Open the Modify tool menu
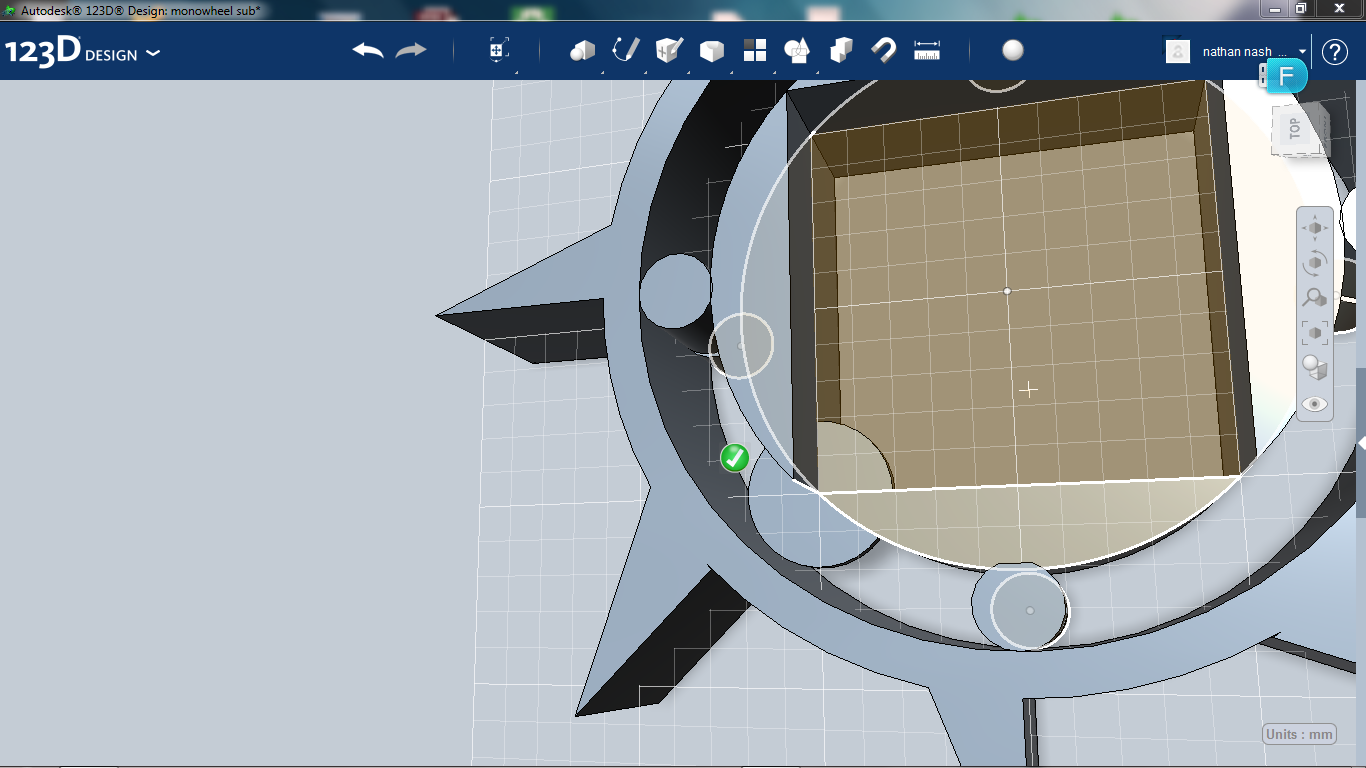 point(711,51)
